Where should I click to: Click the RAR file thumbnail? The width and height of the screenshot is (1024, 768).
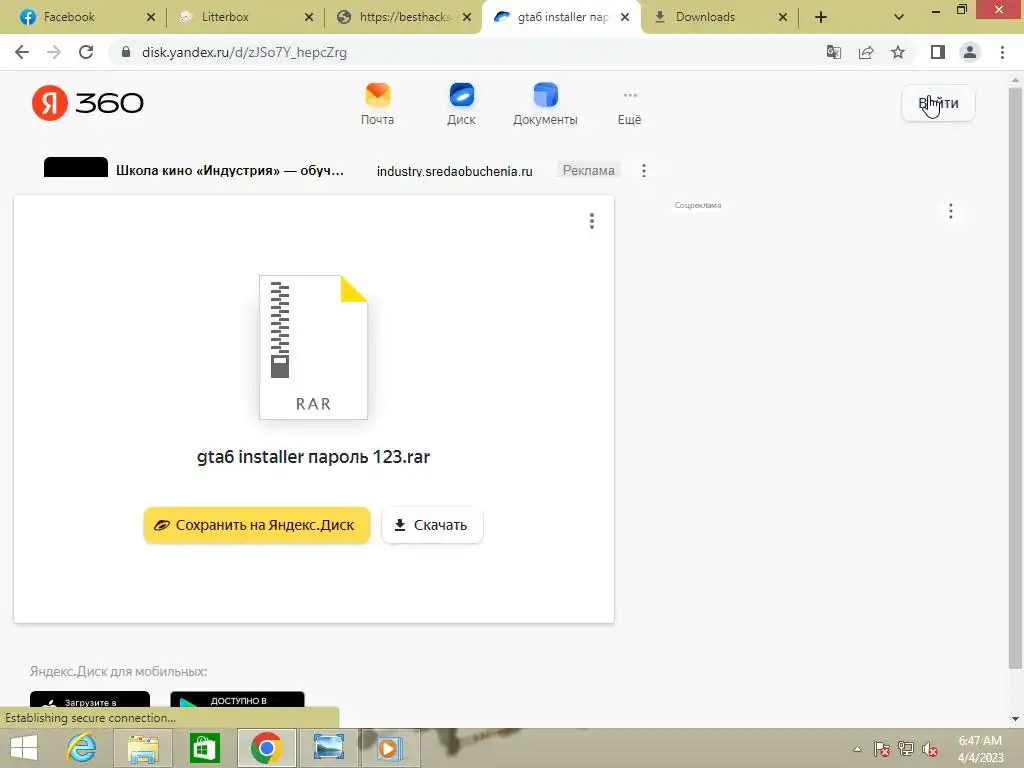pyautogui.click(x=313, y=347)
